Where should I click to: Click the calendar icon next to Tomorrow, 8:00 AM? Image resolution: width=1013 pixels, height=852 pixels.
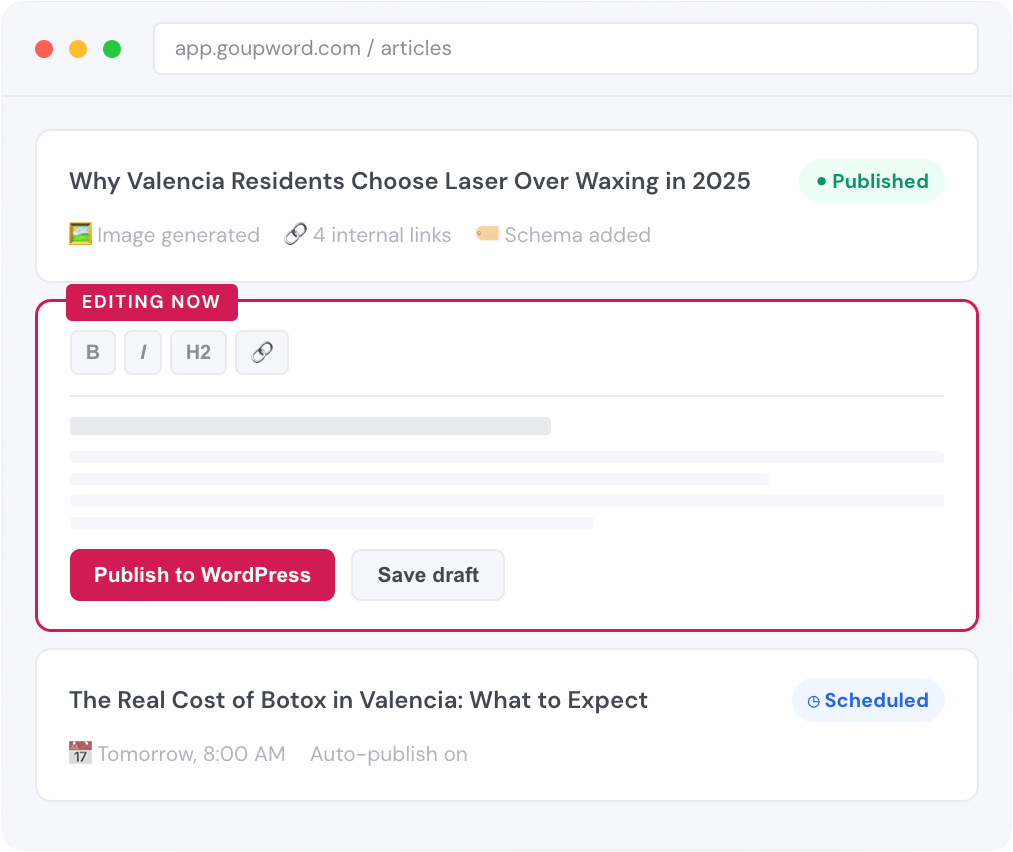[79, 753]
